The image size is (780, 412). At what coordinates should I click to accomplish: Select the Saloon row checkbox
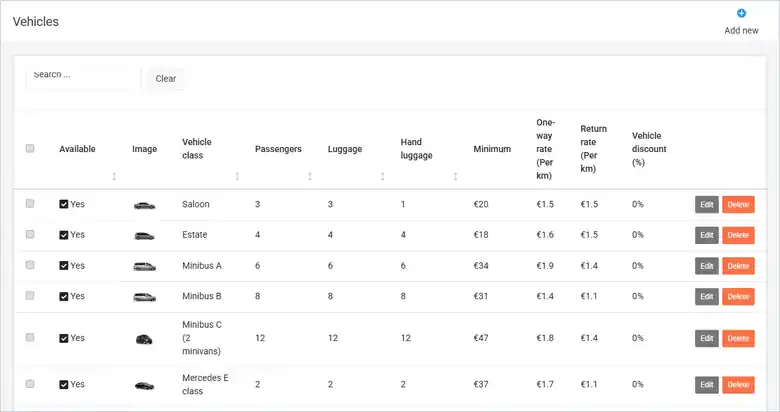coord(30,204)
